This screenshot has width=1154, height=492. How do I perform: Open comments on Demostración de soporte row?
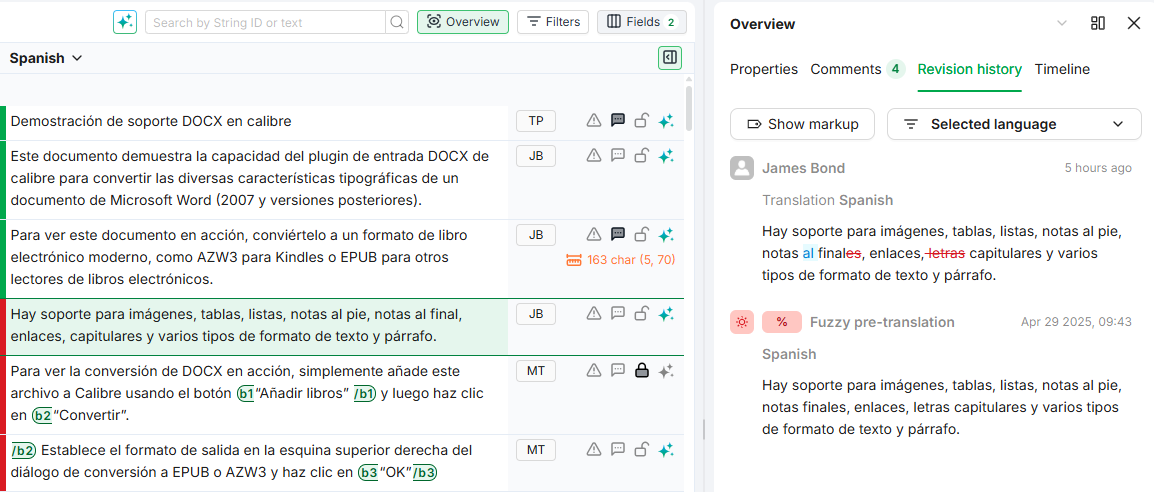point(618,121)
